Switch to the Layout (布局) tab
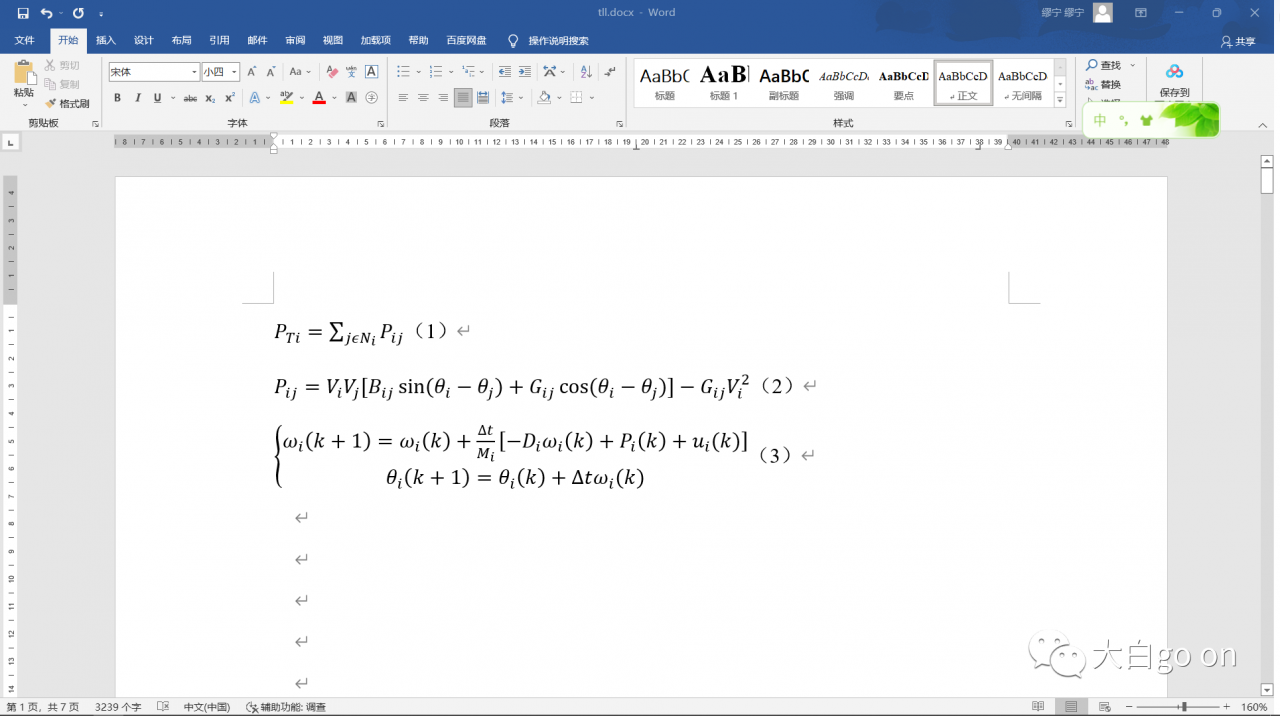This screenshot has width=1280, height=716. tap(182, 41)
